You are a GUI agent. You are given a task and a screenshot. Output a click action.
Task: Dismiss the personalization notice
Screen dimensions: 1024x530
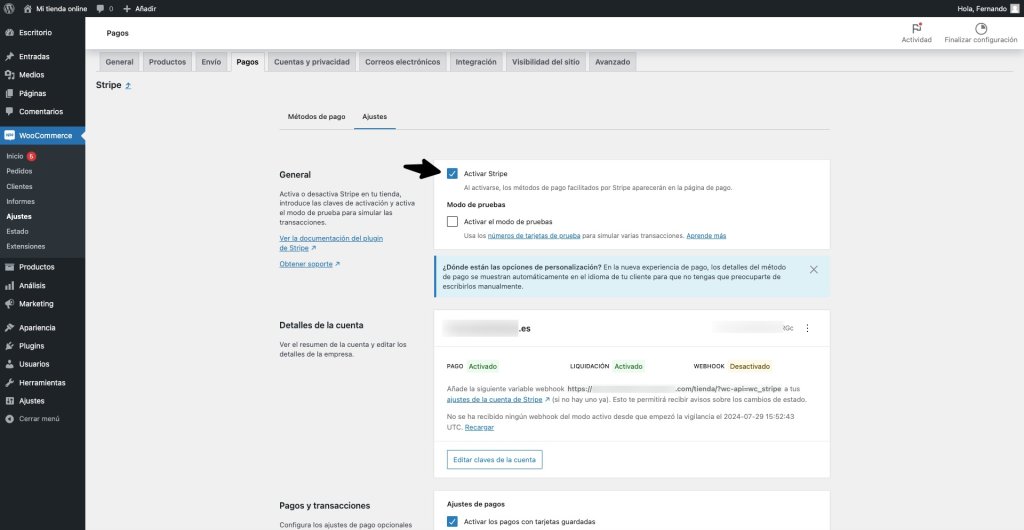813,270
